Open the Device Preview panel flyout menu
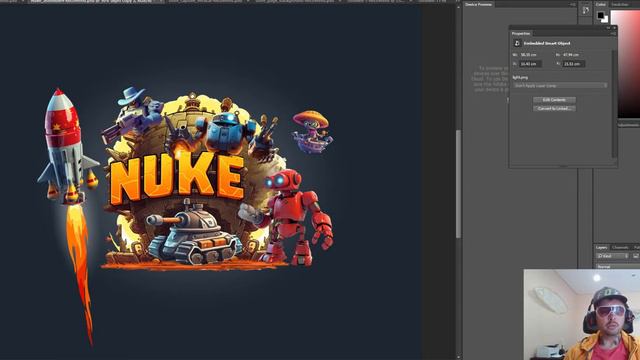This screenshot has height=360, width=640. pyautogui.click(x=573, y=4)
